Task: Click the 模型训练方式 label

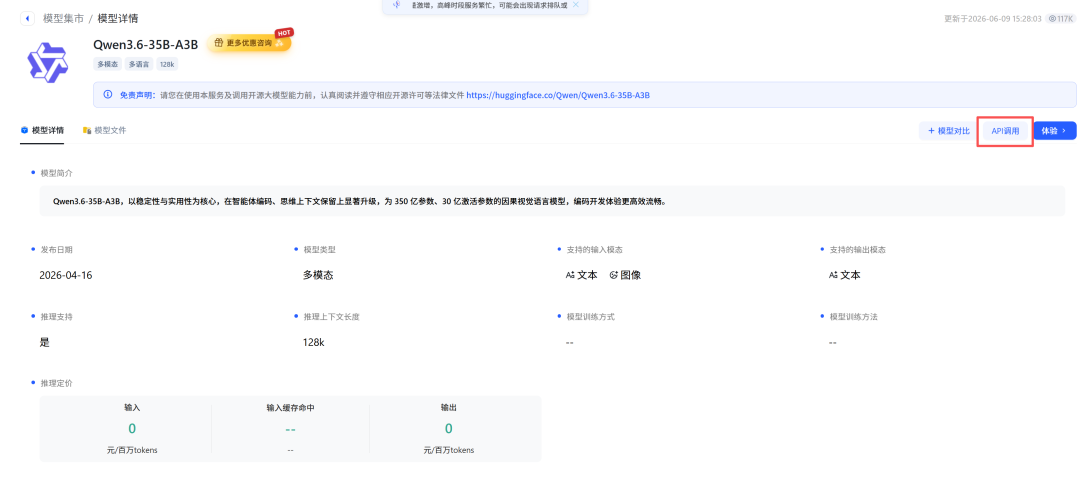Action: [x=590, y=317]
